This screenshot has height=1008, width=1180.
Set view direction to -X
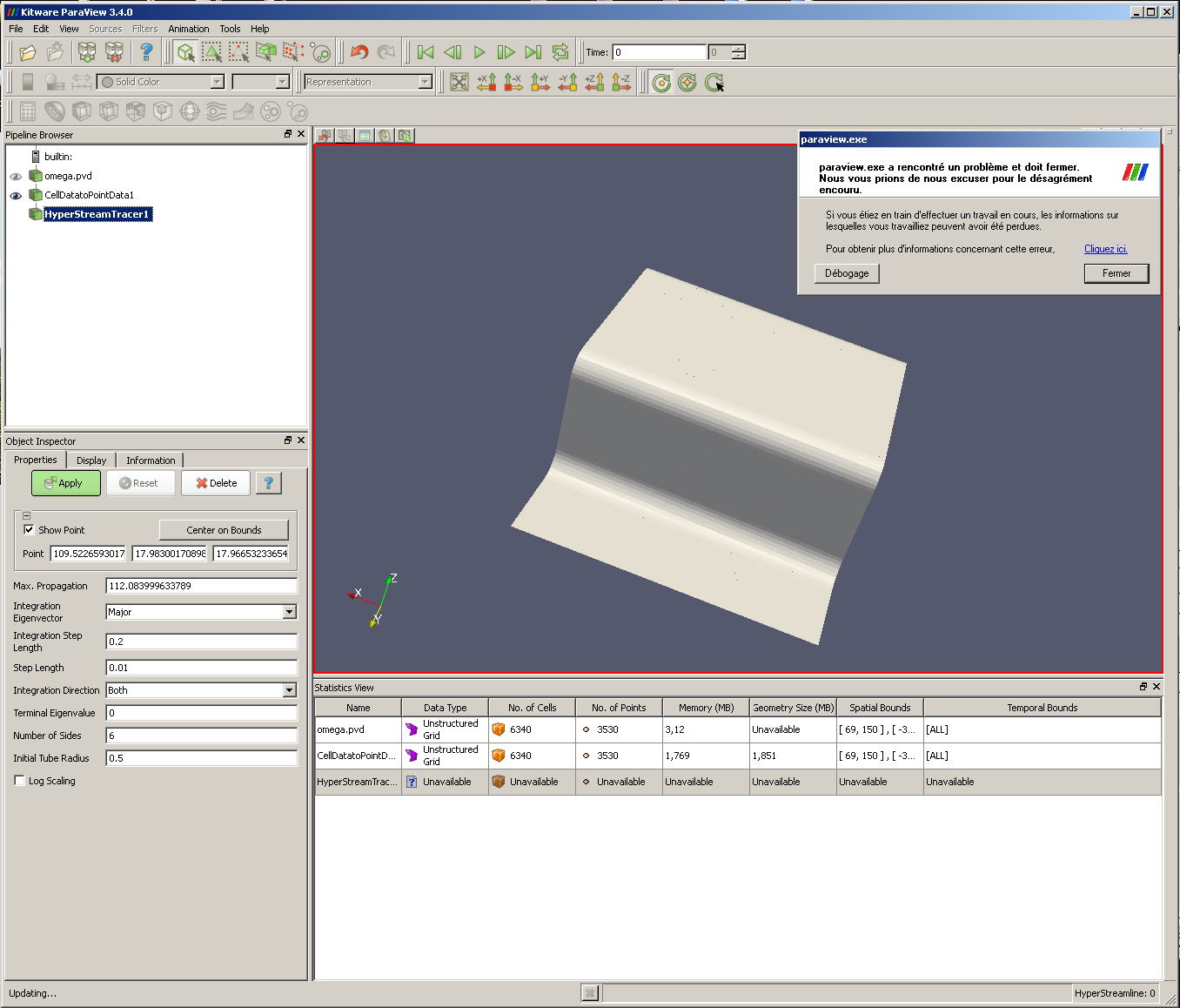(x=513, y=82)
